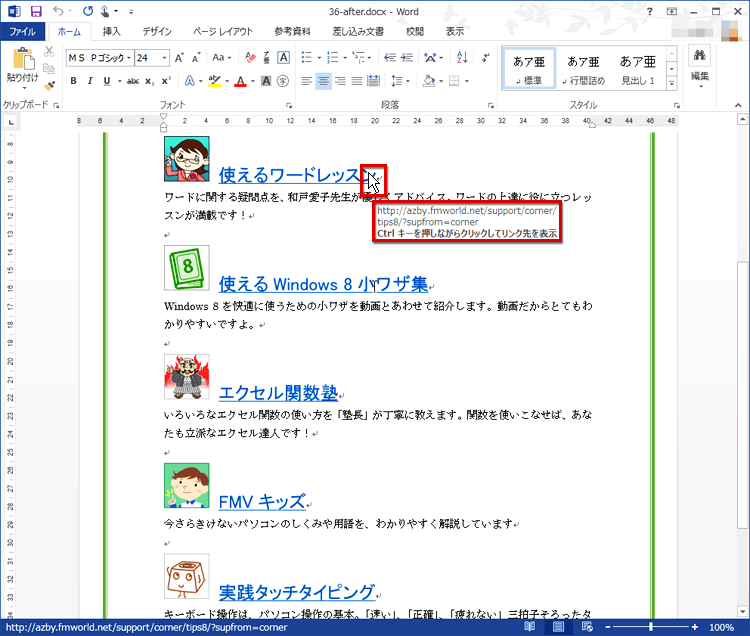
Task: Click the Paste (貼り付け) clipboard icon
Action: (22, 59)
